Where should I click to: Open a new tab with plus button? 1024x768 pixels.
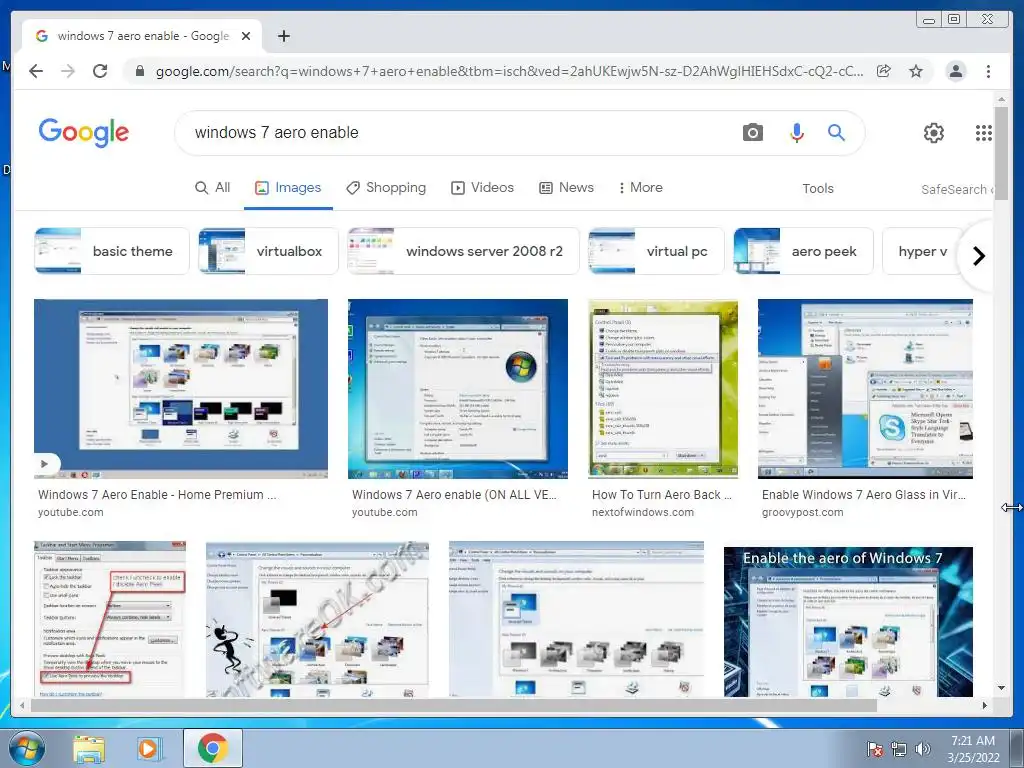[283, 36]
